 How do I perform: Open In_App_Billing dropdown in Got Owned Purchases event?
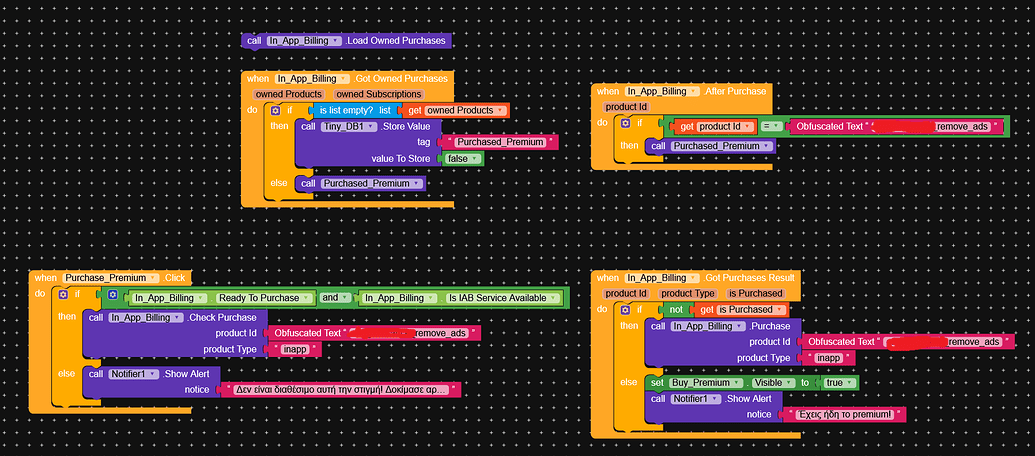pyautogui.click(x=312, y=79)
